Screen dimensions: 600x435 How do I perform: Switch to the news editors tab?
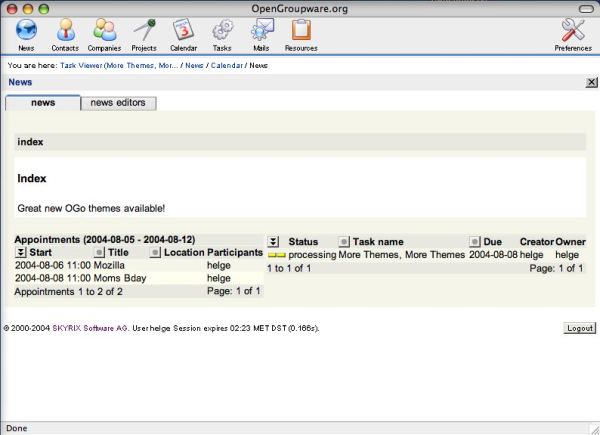pyautogui.click(x=118, y=102)
